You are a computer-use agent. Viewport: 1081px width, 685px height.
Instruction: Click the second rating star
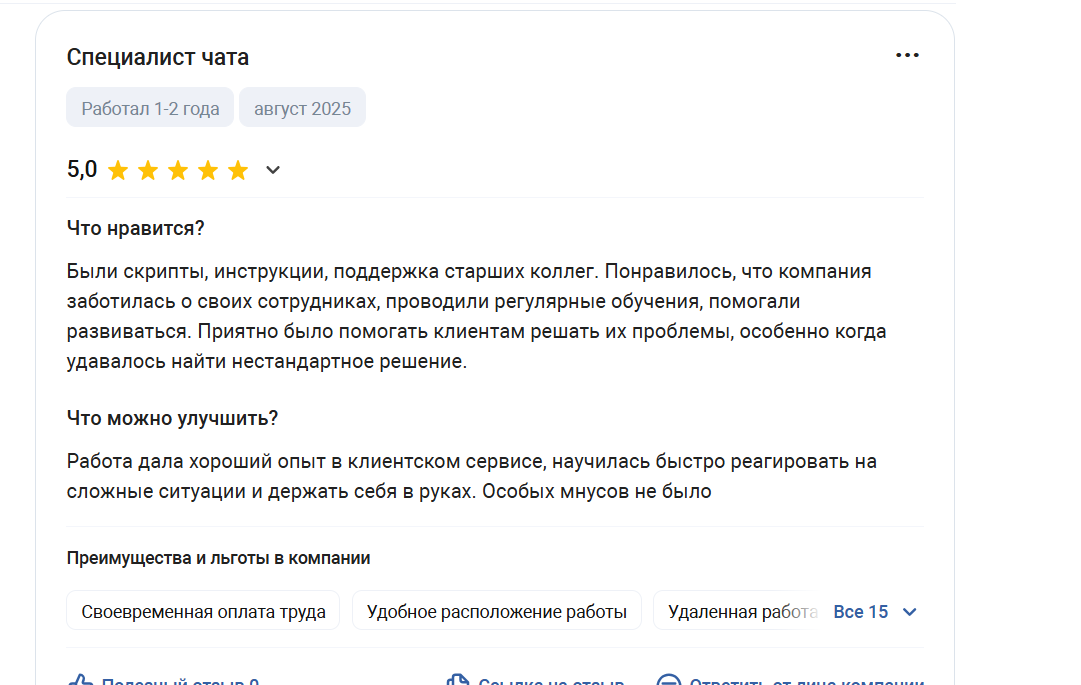(x=148, y=170)
